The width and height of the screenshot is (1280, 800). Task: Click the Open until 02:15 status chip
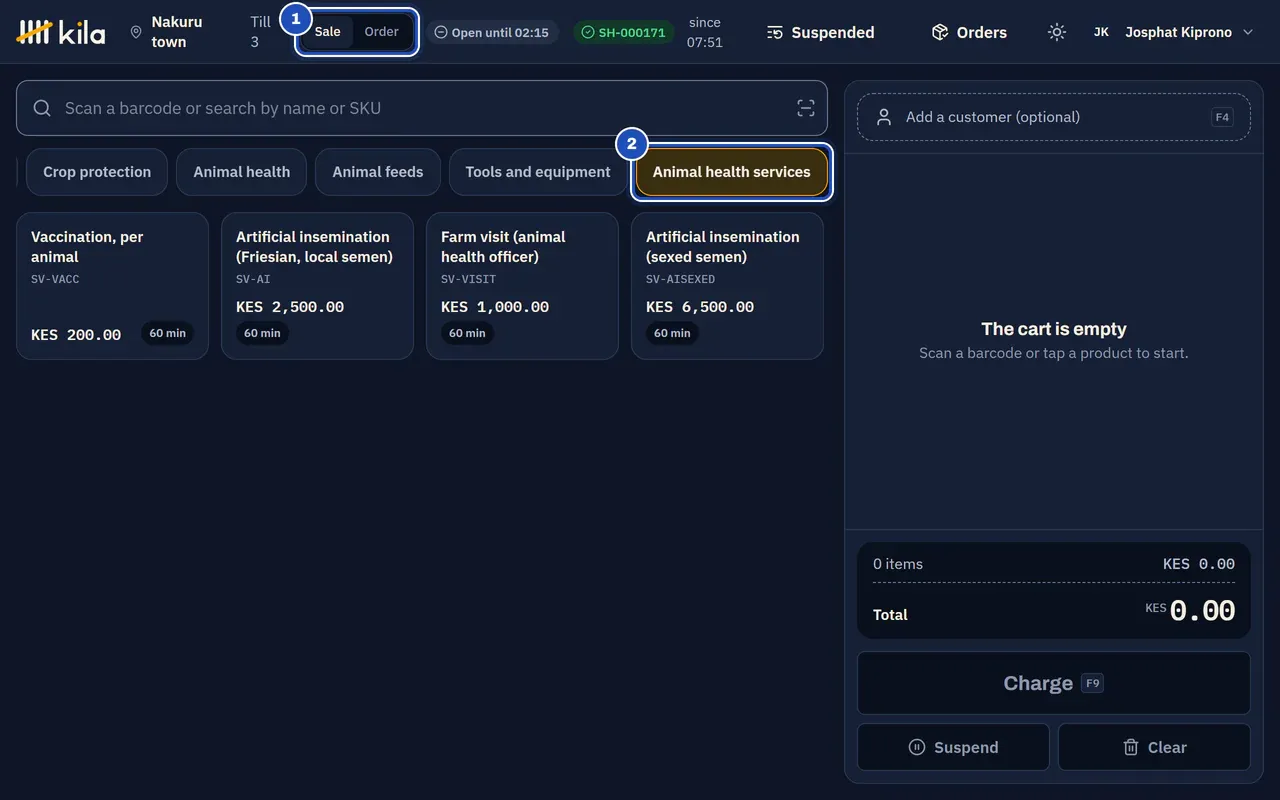[x=492, y=32]
